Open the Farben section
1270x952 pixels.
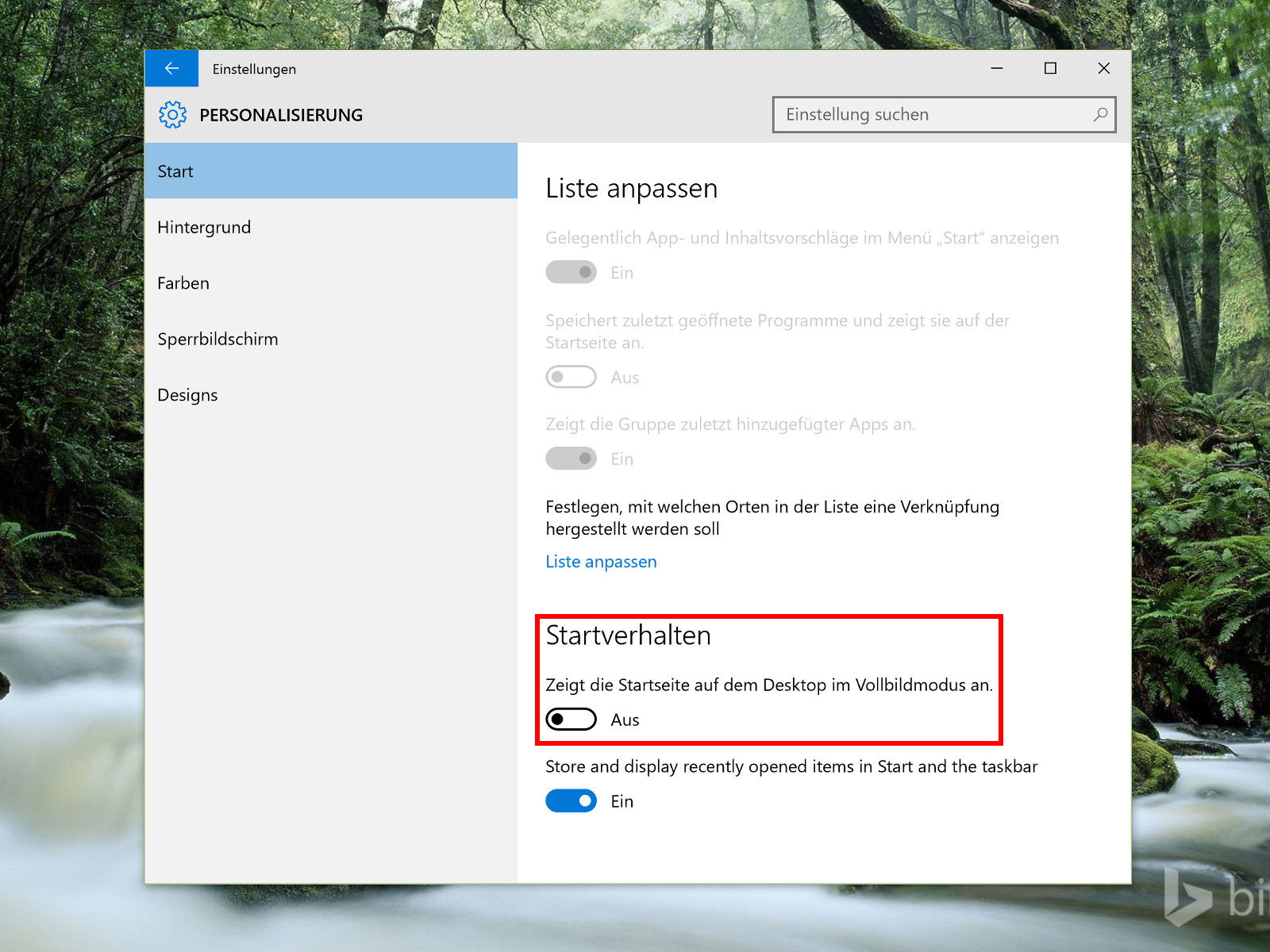pos(331,283)
